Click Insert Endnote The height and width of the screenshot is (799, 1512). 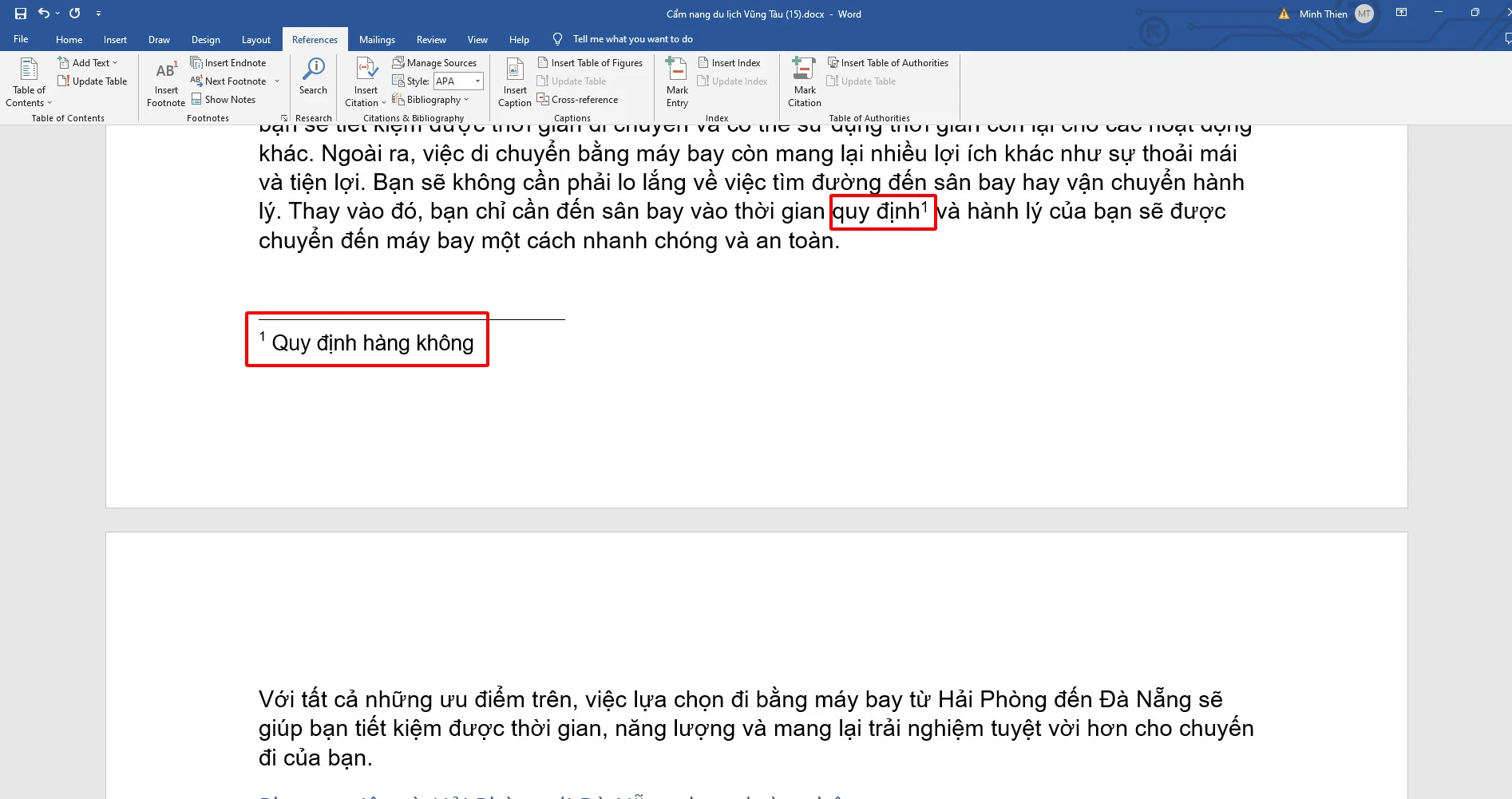228,62
